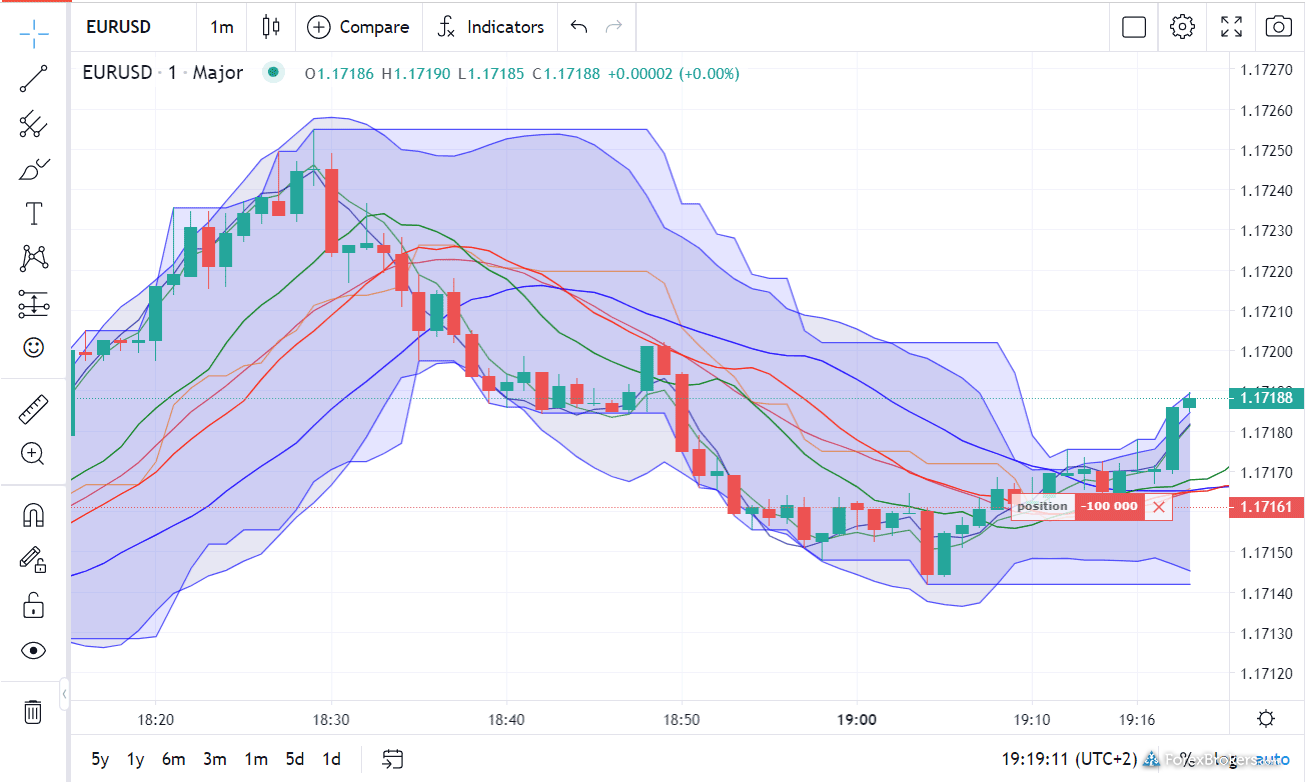The height and width of the screenshot is (782, 1305).
Task: Activate the zoom in tool
Action: coord(34,454)
